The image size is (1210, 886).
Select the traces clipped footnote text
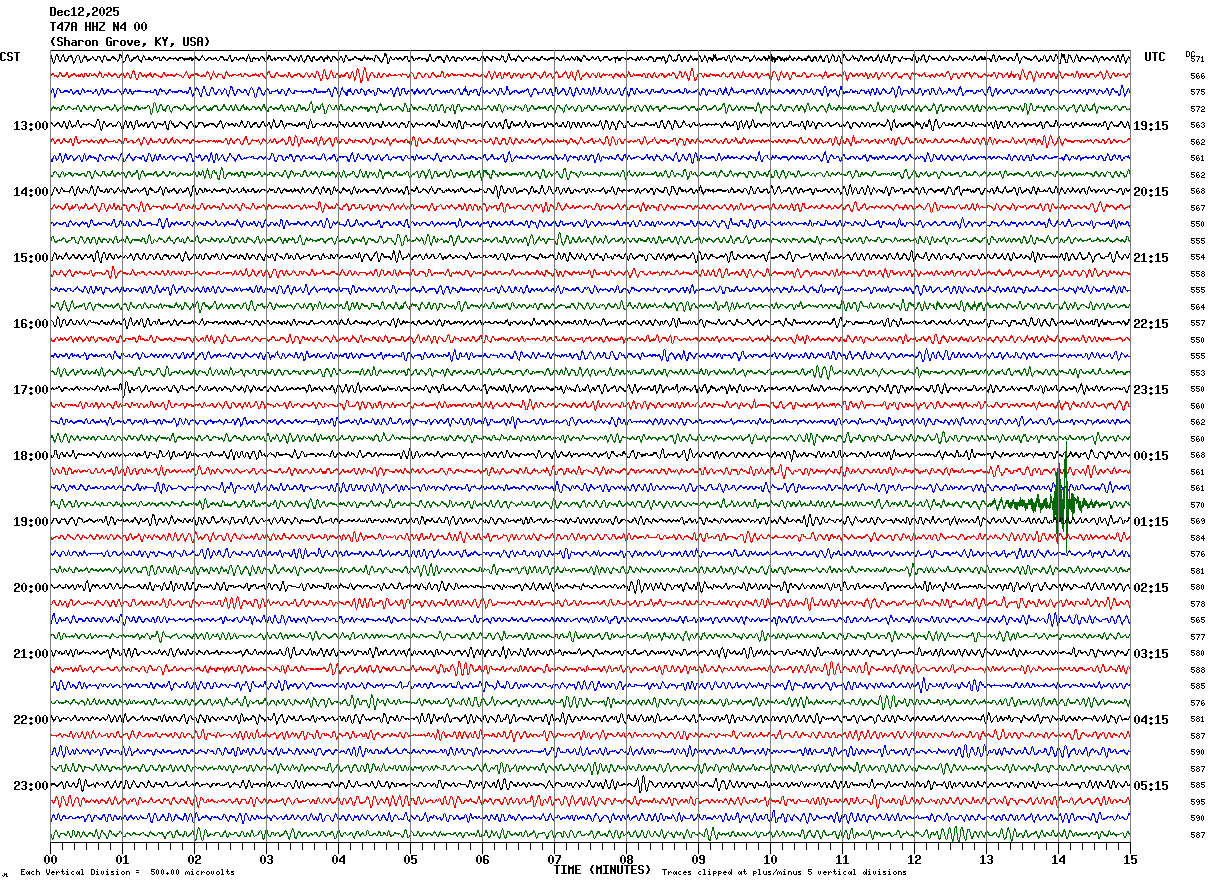[x=784, y=872]
